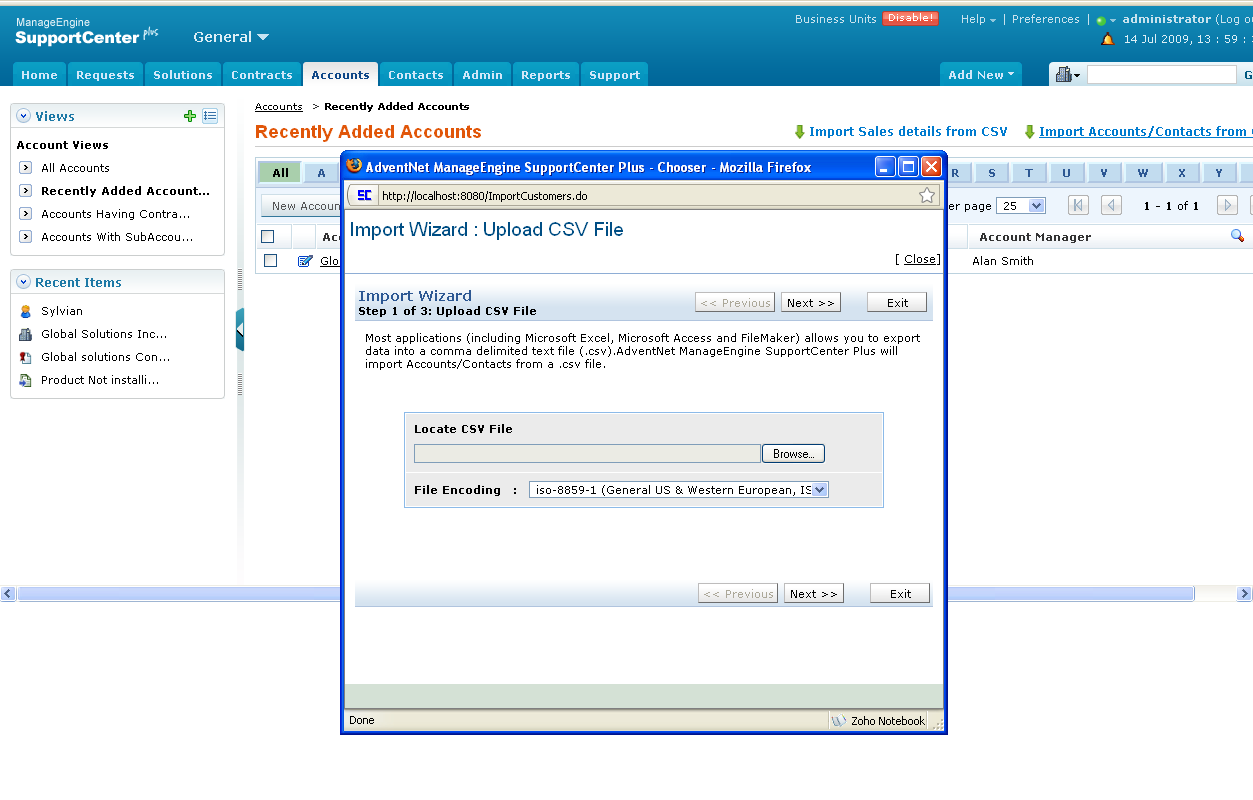The height and width of the screenshot is (800, 1253).
Task: Toggle the select-all accounts checkbox
Action: [x=267, y=237]
